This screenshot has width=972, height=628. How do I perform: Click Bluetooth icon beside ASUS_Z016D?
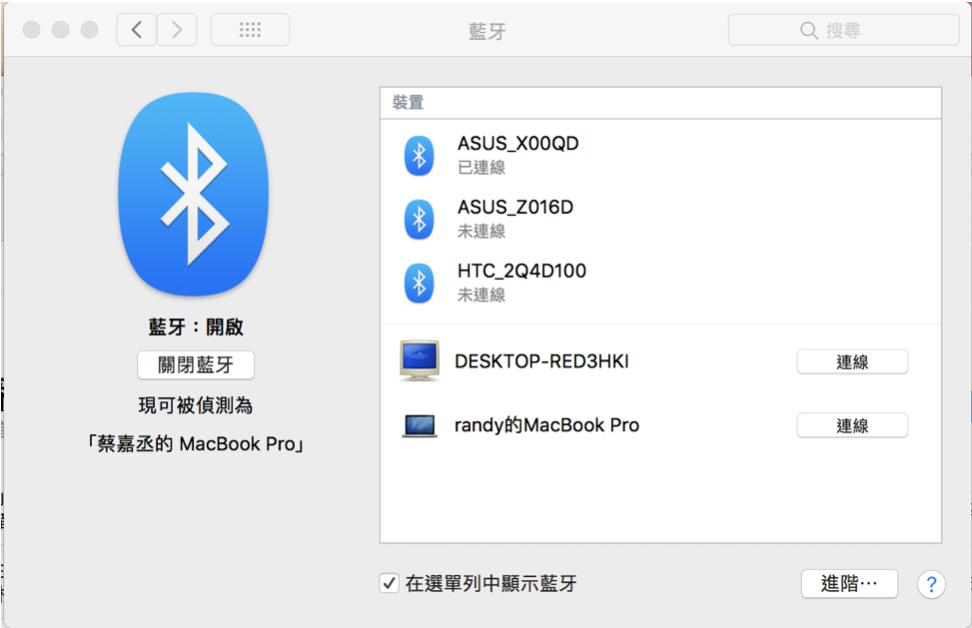pyautogui.click(x=419, y=219)
